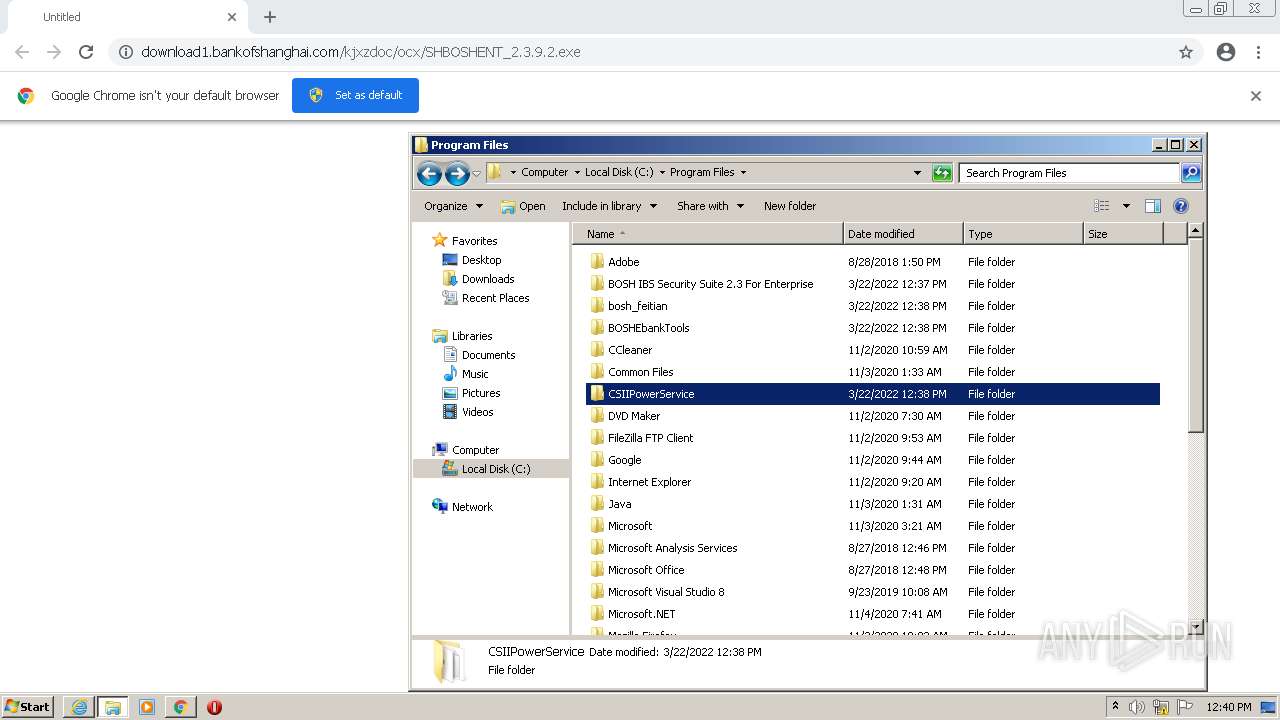Click Open in Explorer toolbar
This screenshot has height=720, width=1280.
(523, 206)
